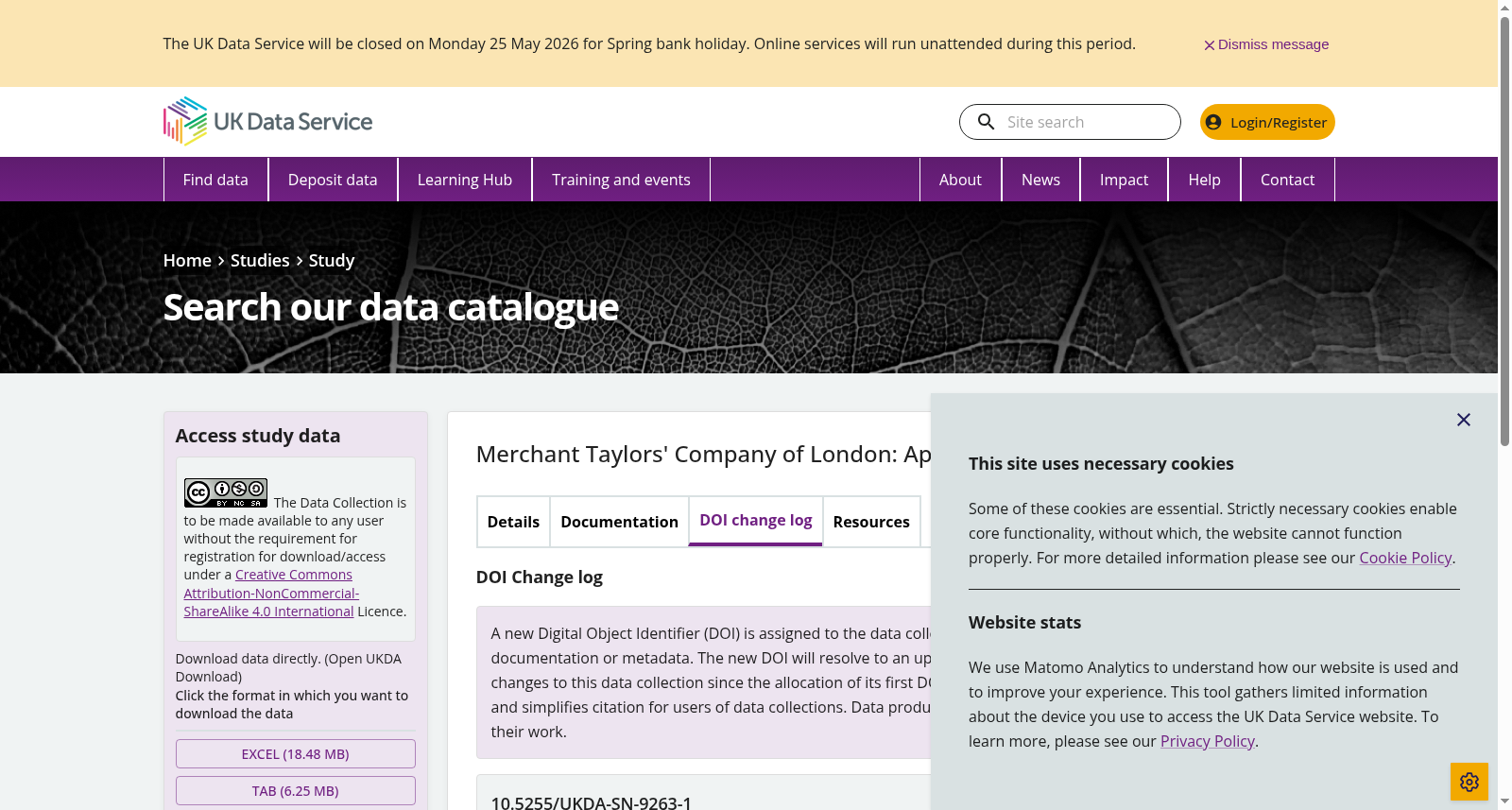
Task: Click the Access study data heading
Action: [258, 436]
